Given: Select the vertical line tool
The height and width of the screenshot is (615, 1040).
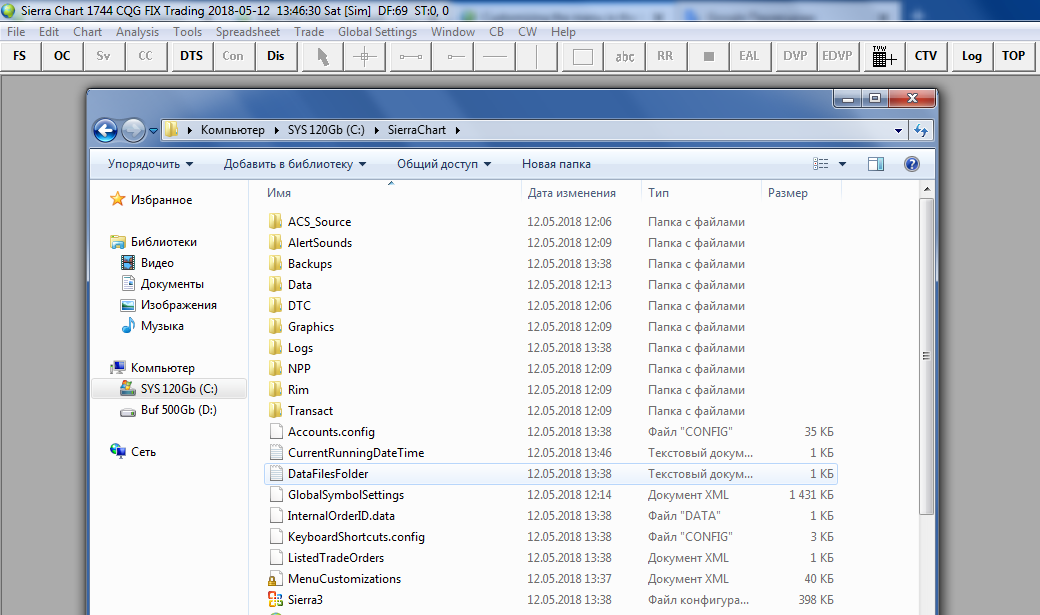Looking at the screenshot, I should 537,56.
